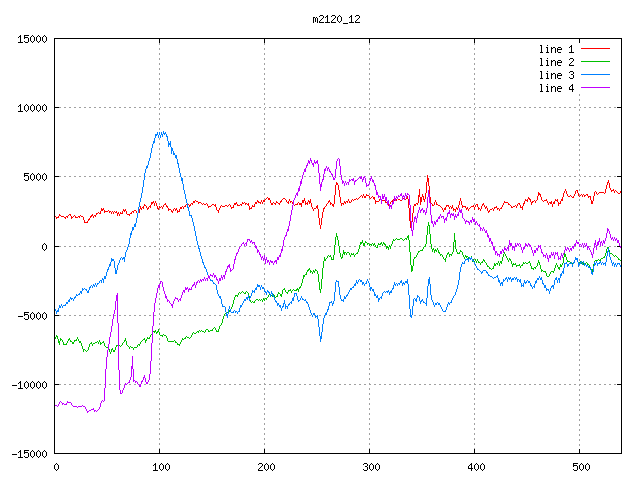This screenshot has height=480, width=640.
Task: Click the x-axis label 300
Action: pyautogui.click(x=371, y=467)
